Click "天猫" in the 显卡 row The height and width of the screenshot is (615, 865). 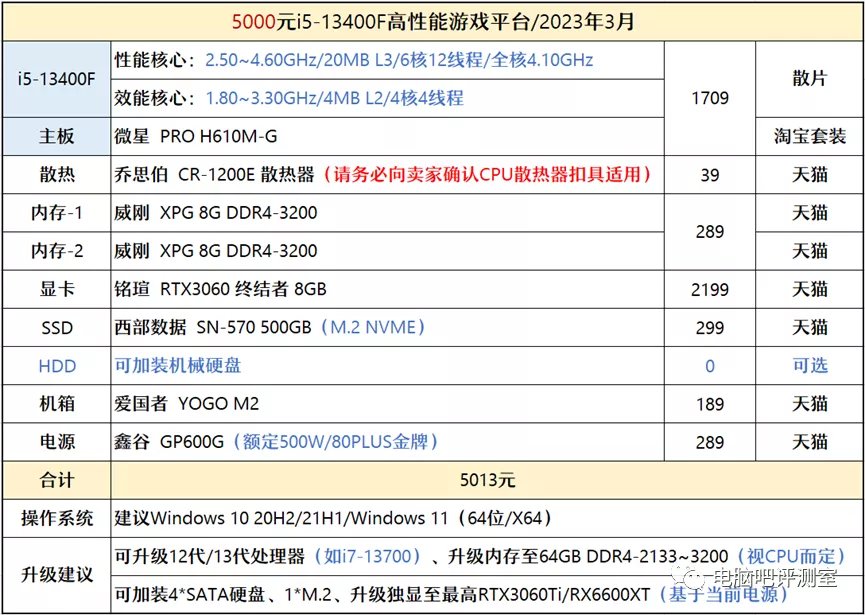809,289
